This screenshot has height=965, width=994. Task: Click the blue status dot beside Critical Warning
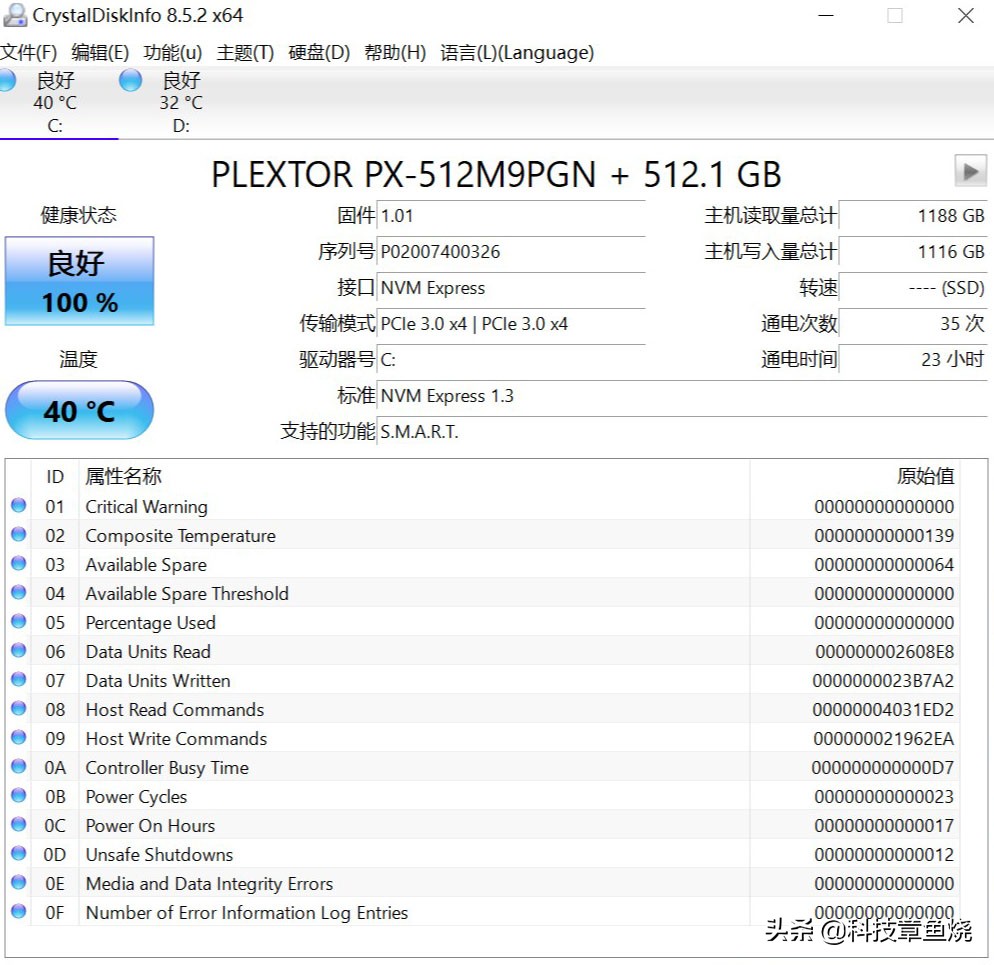click(18, 506)
